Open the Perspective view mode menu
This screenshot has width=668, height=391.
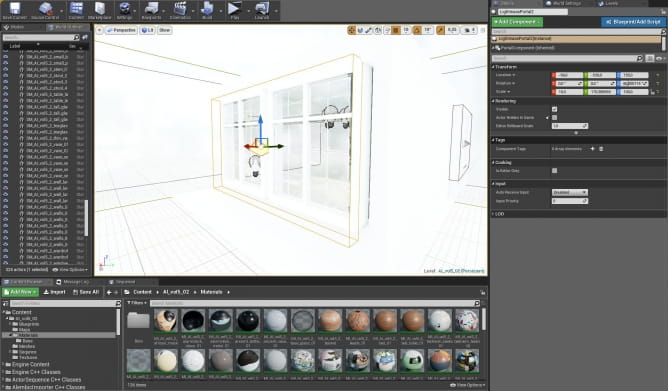point(121,30)
